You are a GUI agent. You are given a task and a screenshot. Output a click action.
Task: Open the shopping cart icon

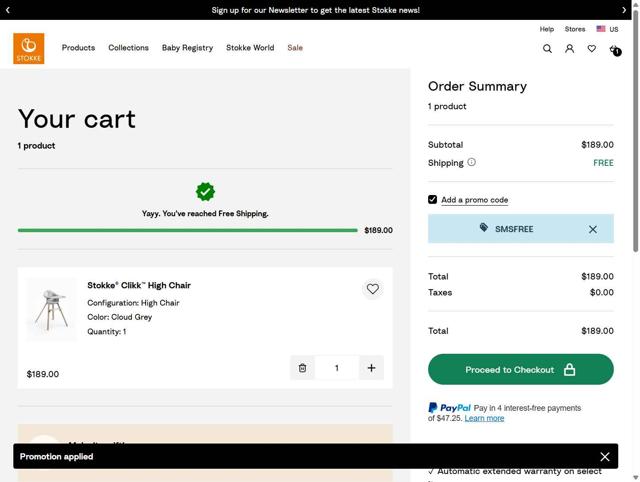[614, 49]
